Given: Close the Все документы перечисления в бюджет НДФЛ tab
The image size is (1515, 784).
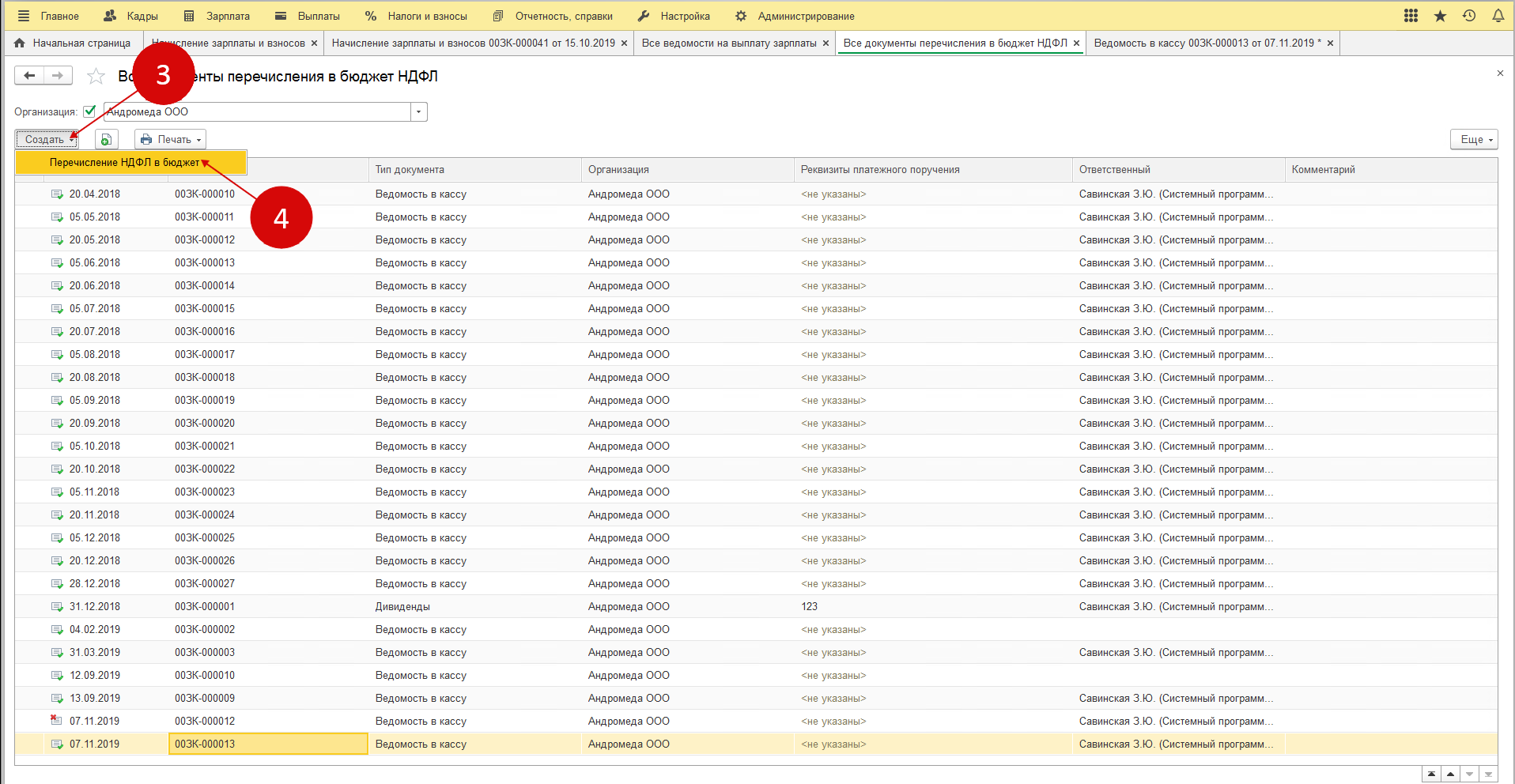Looking at the screenshot, I should pyautogui.click(x=1076, y=43).
